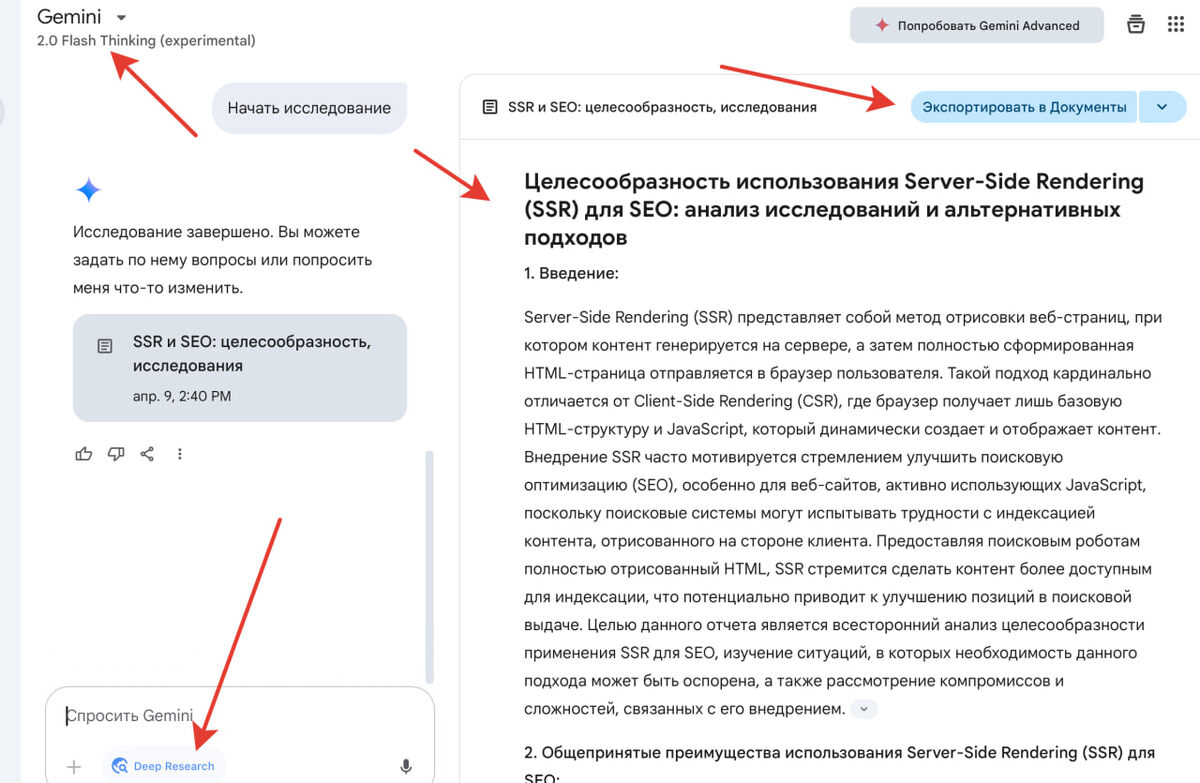1200x783 pixels.
Task: Click the plus attach icon in prompt box
Action: (x=74, y=767)
